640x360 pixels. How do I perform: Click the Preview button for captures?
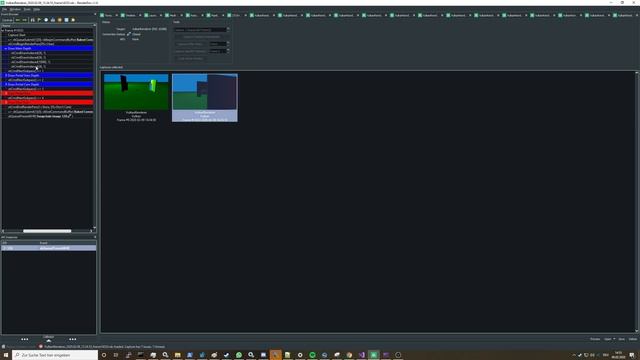(x=595, y=339)
